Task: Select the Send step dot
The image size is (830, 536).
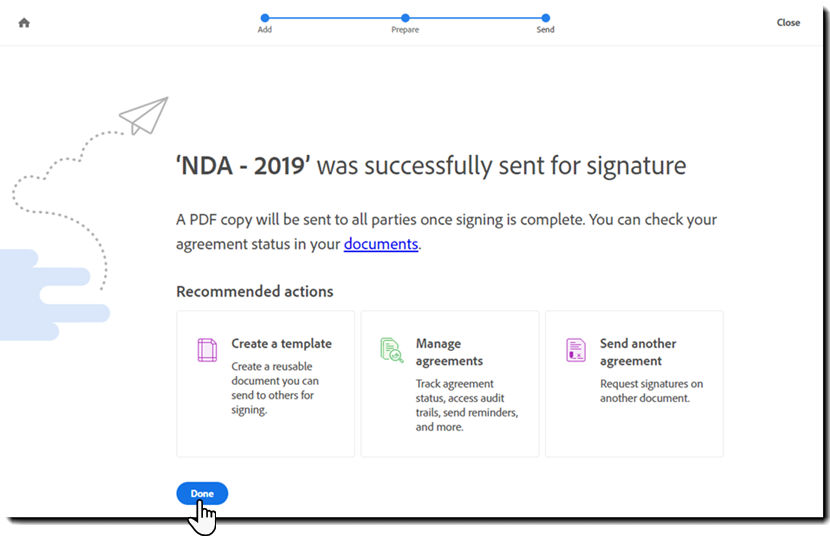Action: click(545, 17)
